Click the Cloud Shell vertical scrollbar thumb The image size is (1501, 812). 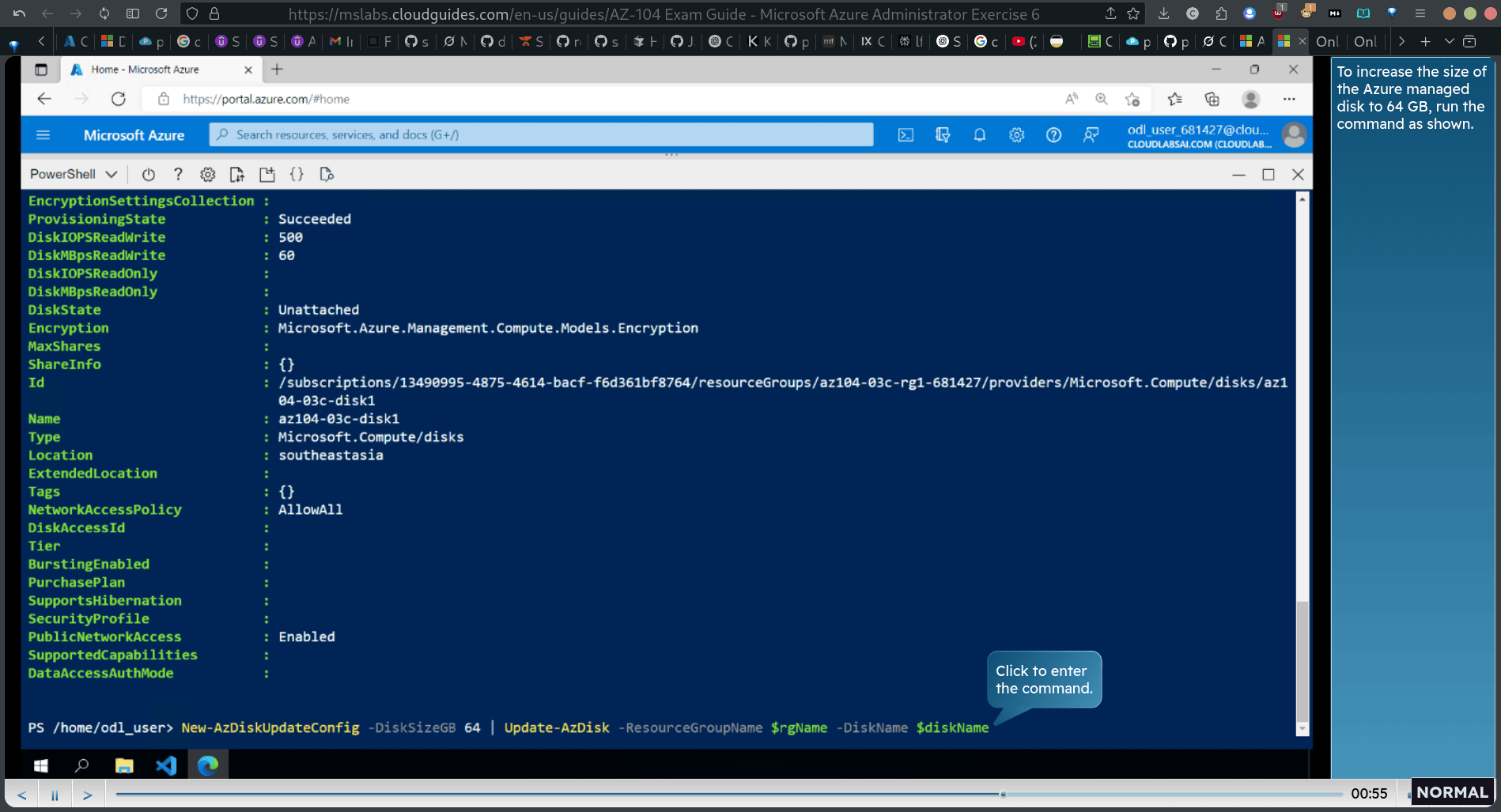1303,662
